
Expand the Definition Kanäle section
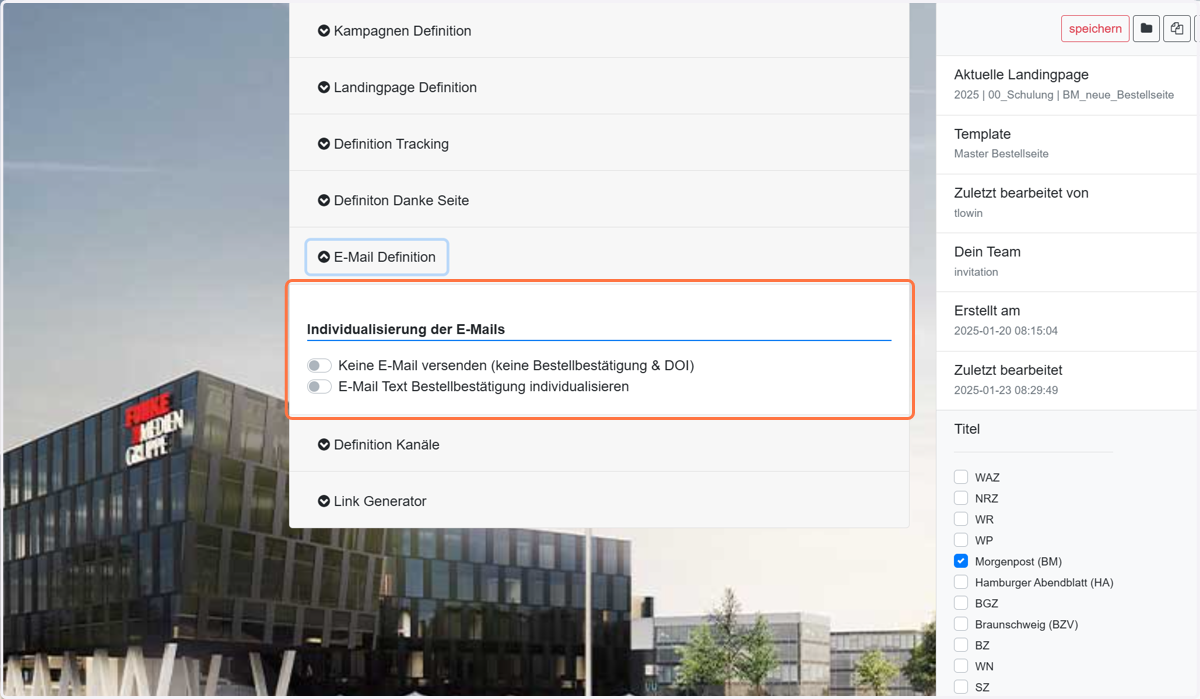[379, 444]
